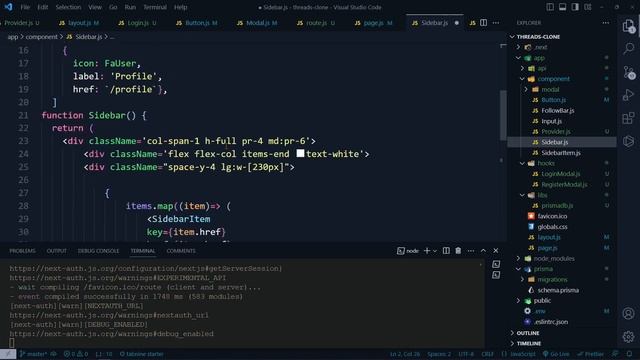Collapse the component folder
640x360 pixels.
pyautogui.click(x=522, y=79)
